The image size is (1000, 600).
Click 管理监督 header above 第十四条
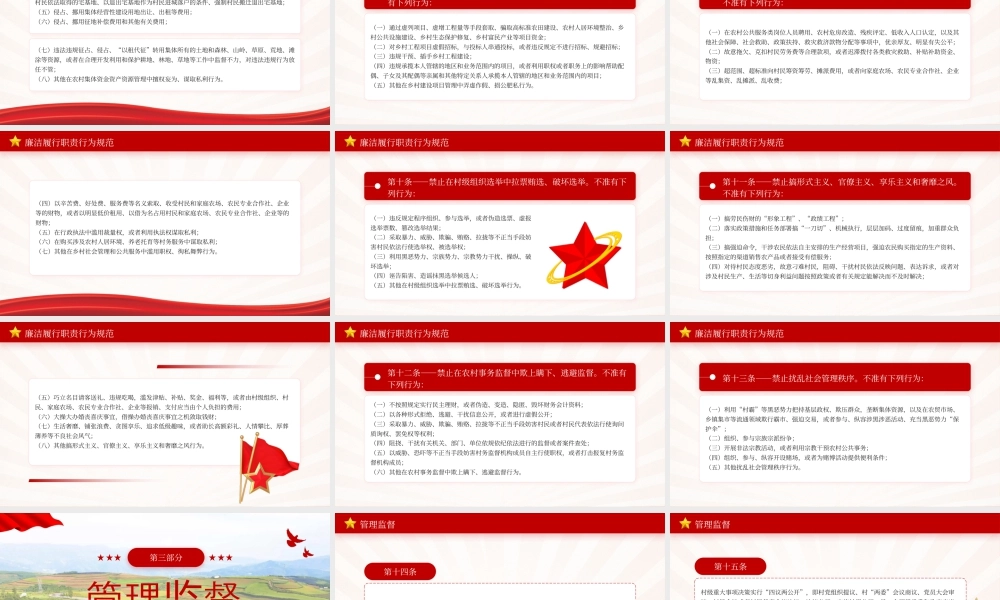pos(378,524)
